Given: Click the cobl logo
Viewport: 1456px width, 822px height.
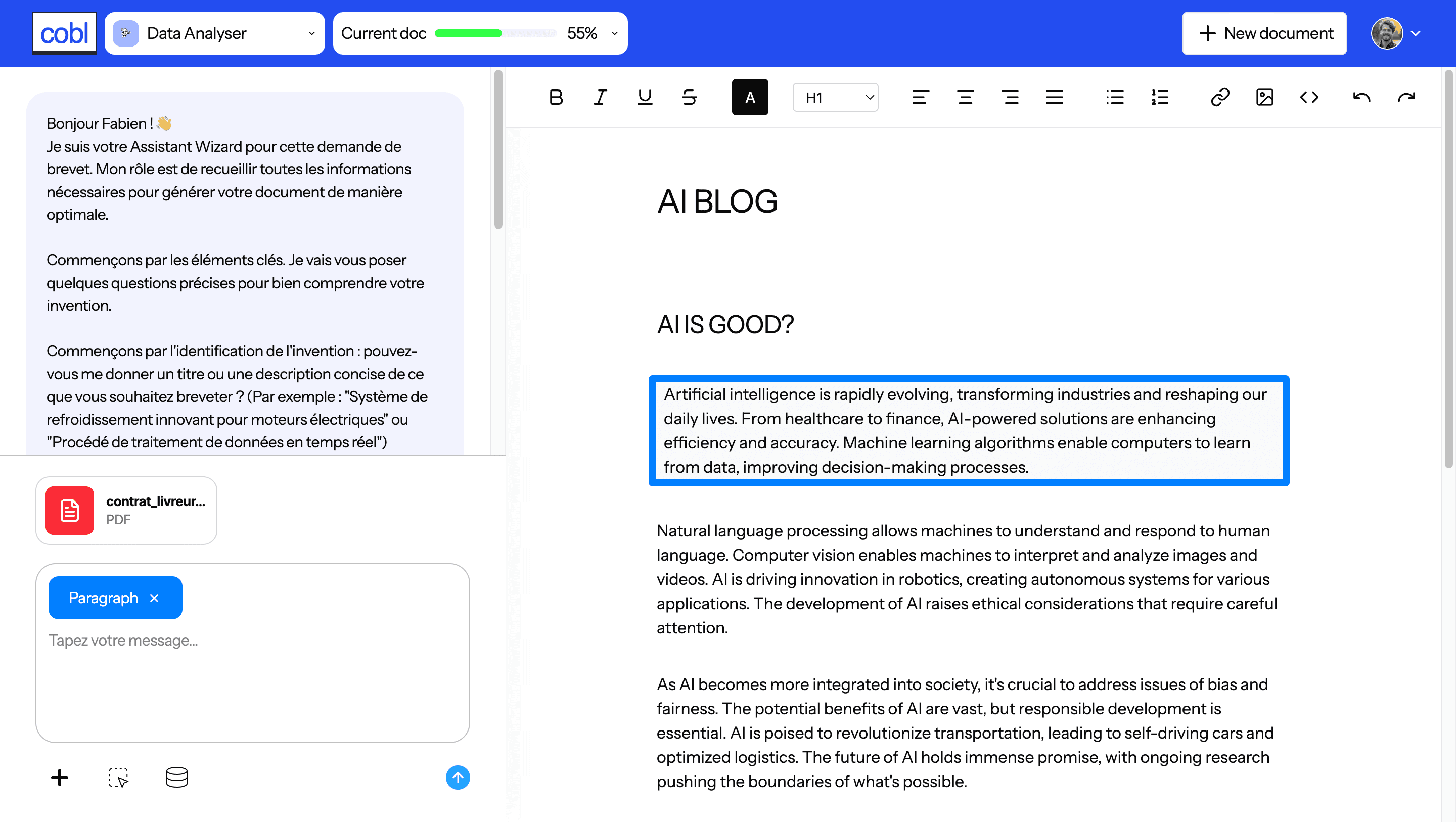Looking at the screenshot, I should (x=64, y=33).
